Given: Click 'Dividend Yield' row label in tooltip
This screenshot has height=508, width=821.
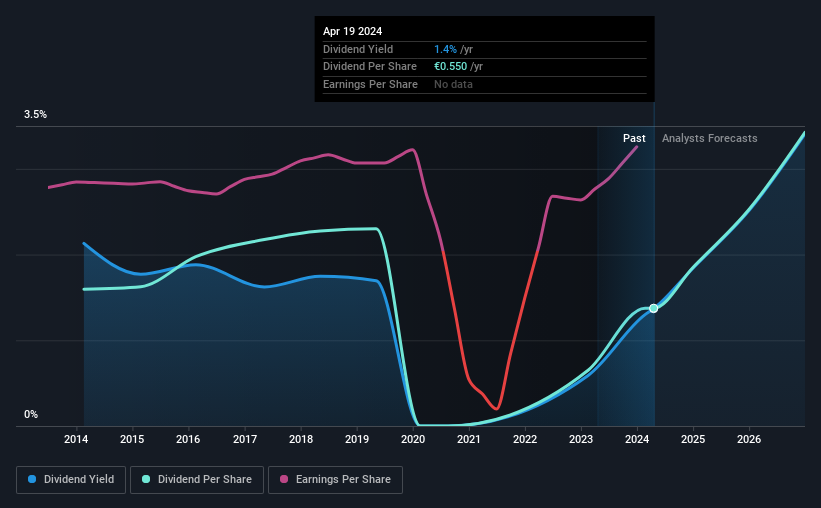Looking at the screenshot, I should click(358, 49).
